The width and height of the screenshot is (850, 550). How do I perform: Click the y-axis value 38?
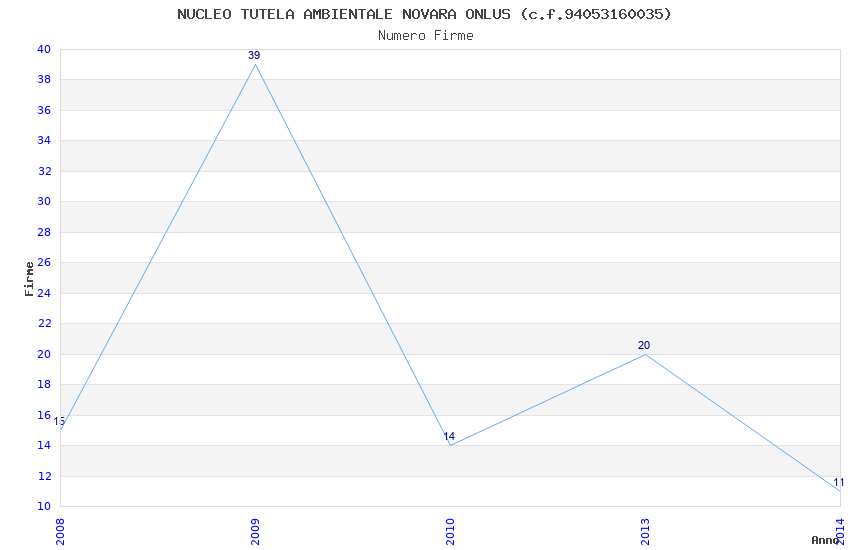[x=44, y=80]
